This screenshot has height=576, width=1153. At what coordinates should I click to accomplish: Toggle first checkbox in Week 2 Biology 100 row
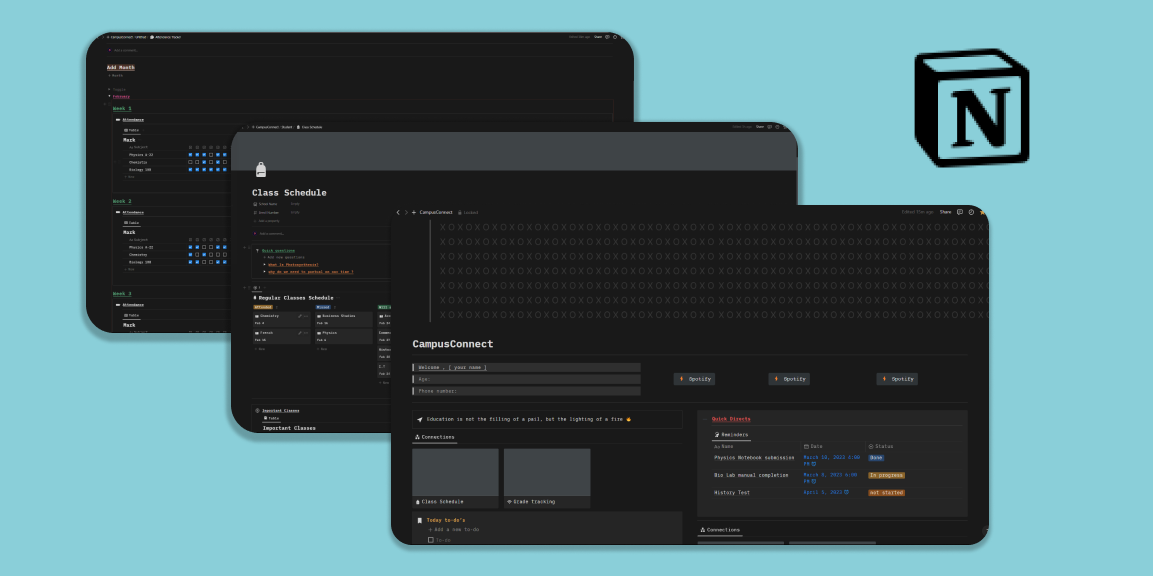(x=190, y=262)
